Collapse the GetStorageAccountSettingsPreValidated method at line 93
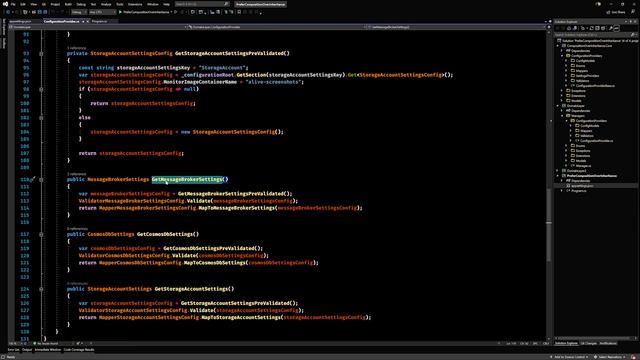 41,53
